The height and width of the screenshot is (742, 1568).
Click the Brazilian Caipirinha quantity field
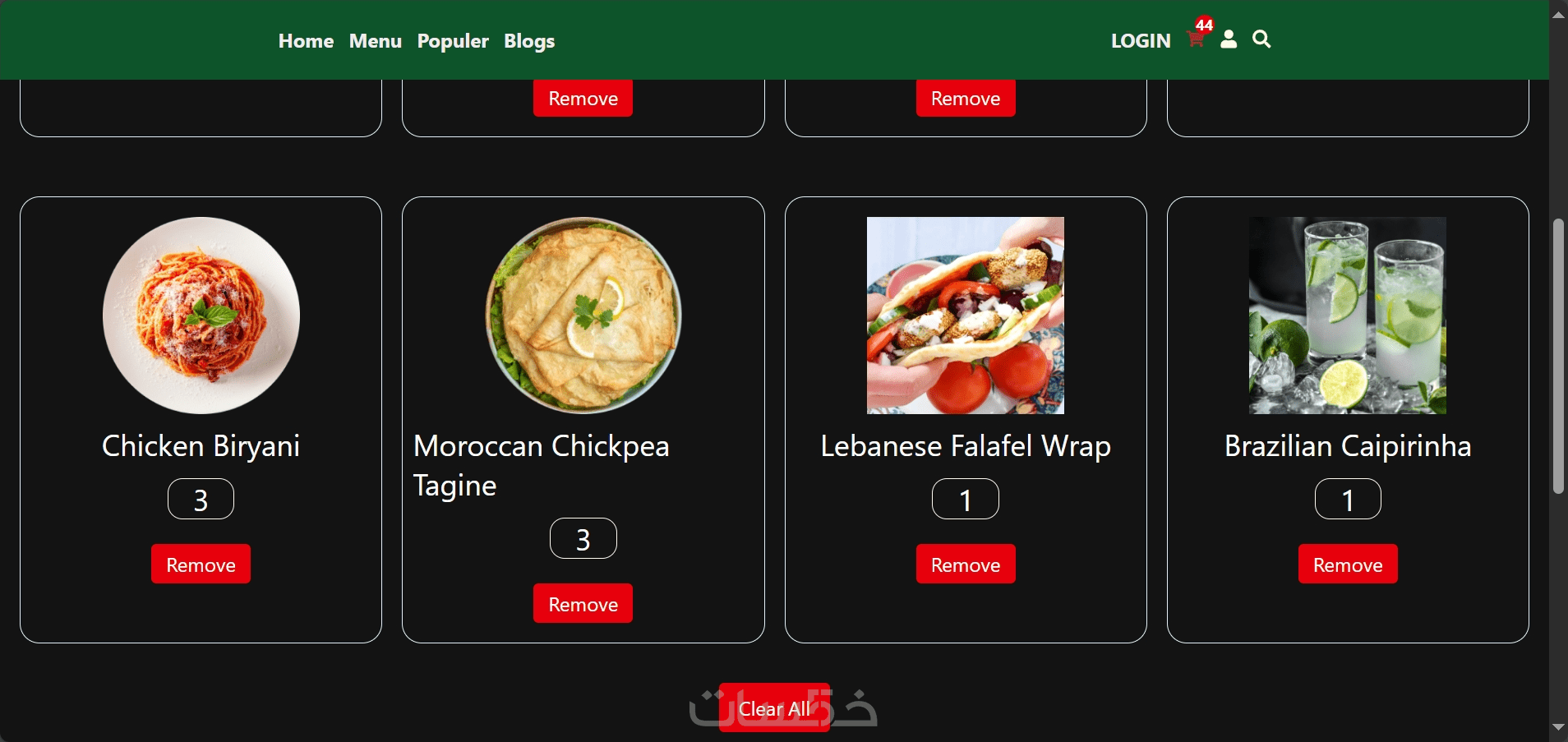(x=1348, y=500)
